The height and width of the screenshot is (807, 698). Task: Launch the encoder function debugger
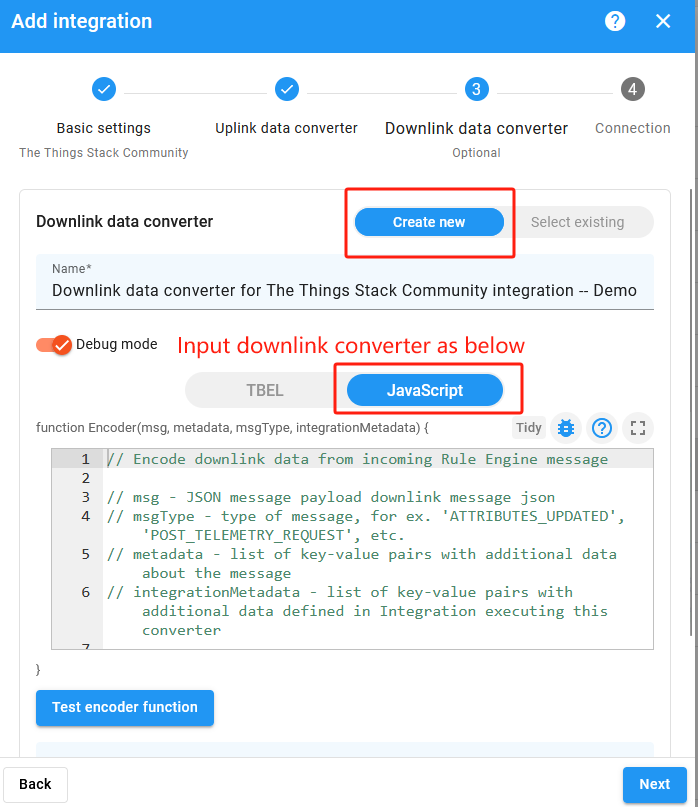[x=565, y=427]
